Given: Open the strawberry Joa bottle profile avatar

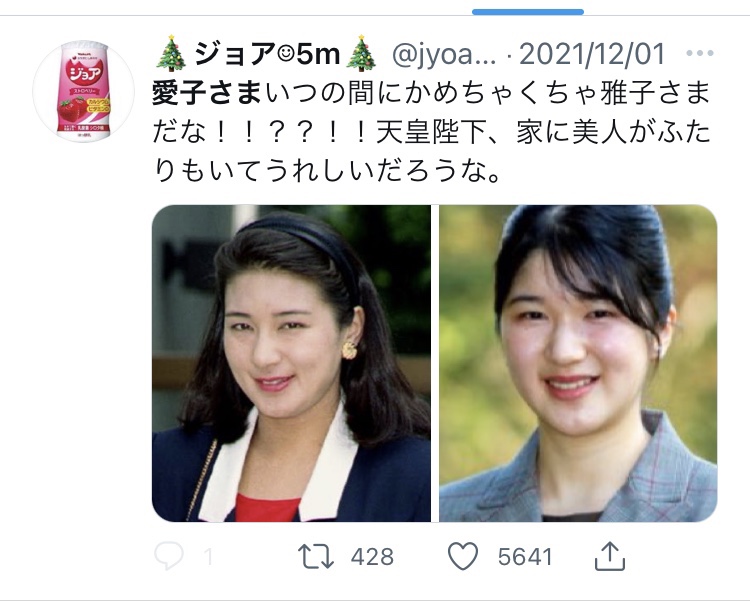Looking at the screenshot, I should click(84, 91).
